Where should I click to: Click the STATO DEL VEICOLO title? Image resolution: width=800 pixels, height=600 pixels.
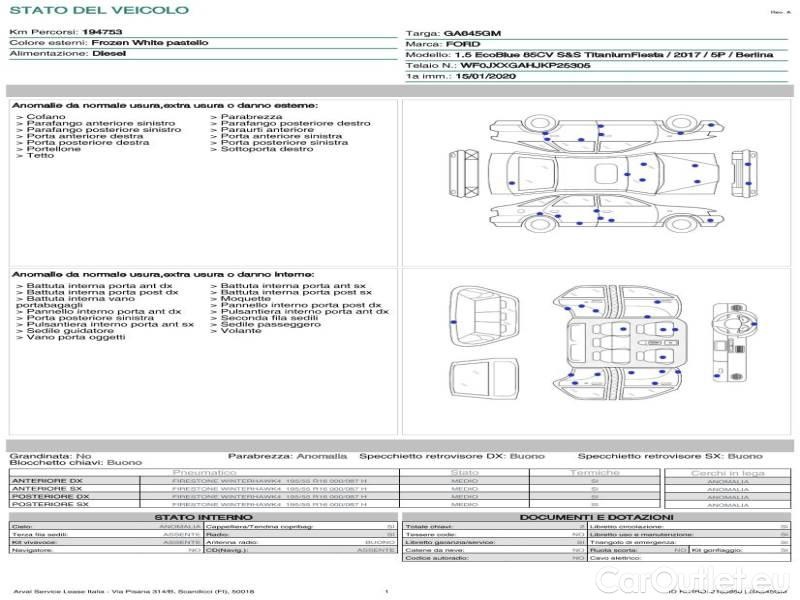tap(98, 11)
